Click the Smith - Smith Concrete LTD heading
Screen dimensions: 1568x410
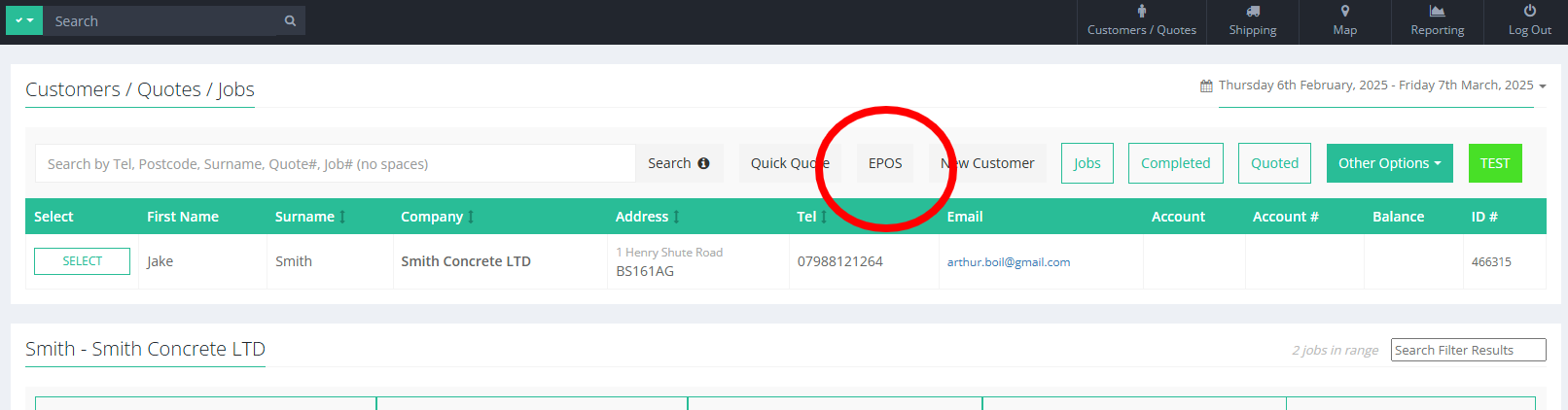click(x=145, y=349)
